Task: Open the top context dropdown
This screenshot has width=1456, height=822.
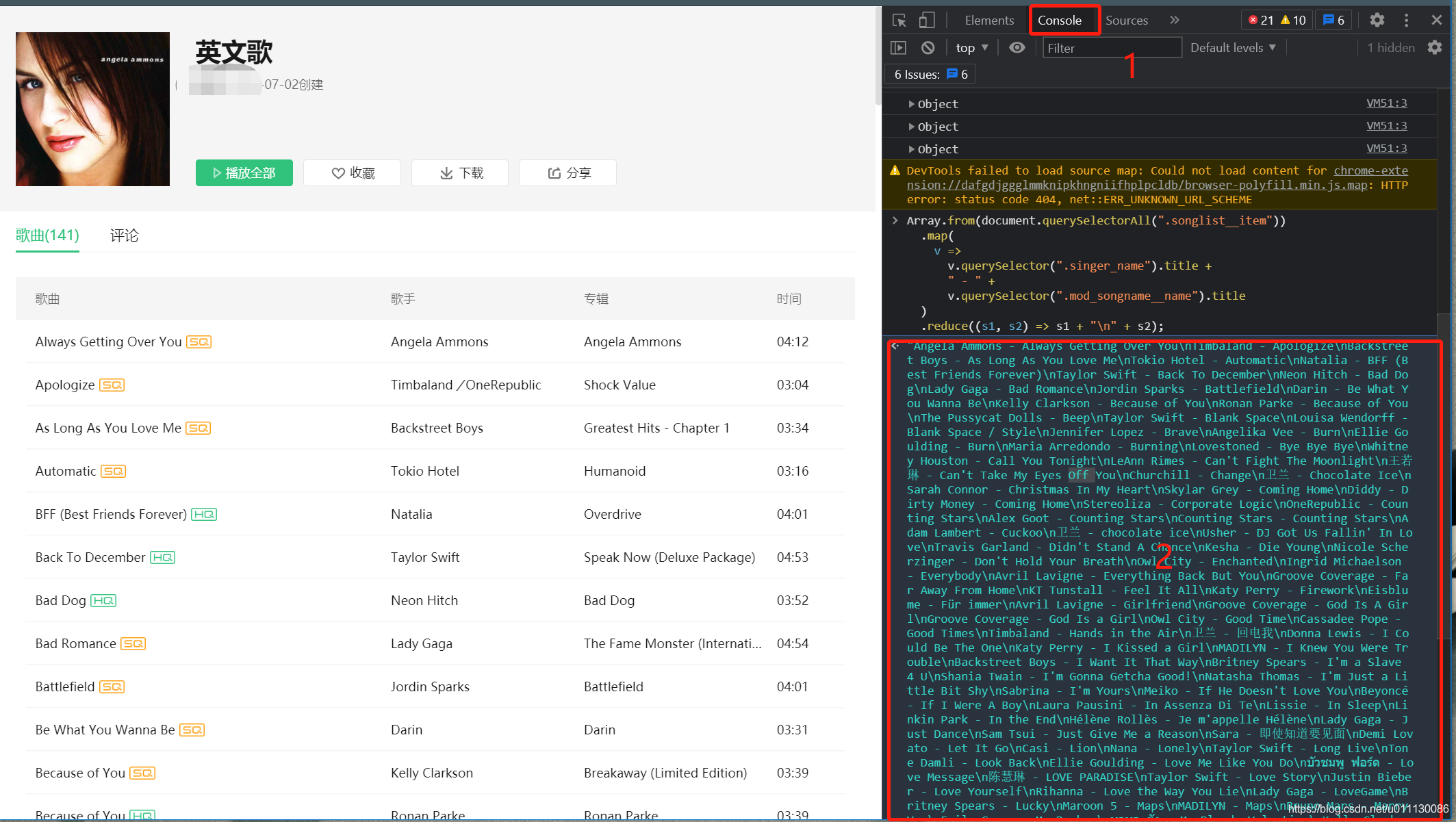Action: [971, 48]
